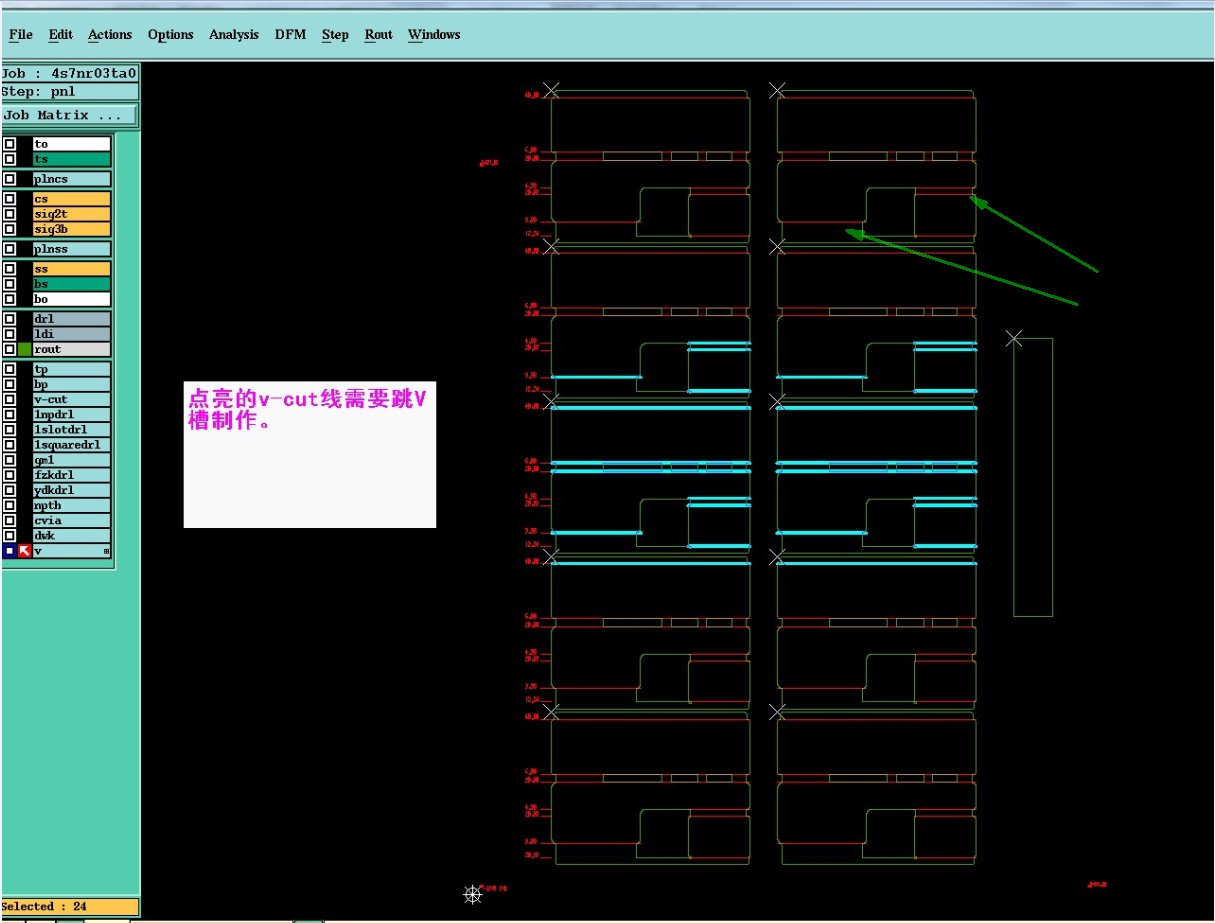Toggle the checkbox for layer bs
Viewport: 1215px width, 923px height.
[x=10, y=284]
